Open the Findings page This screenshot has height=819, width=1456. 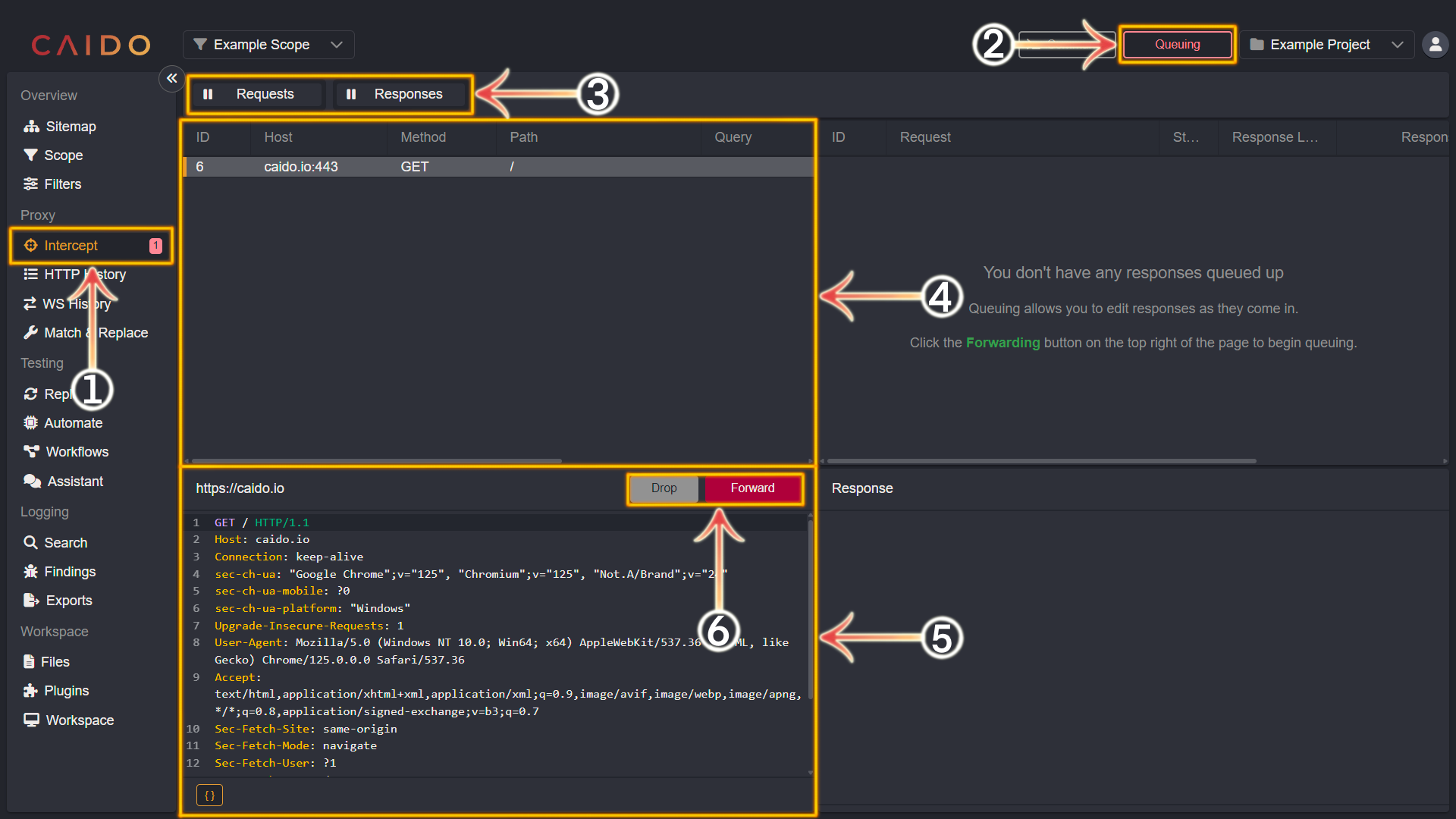59,572
